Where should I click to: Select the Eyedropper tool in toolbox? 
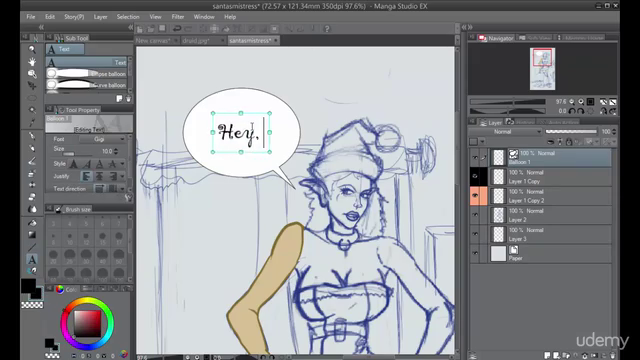pyautogui.click(x=32, y=122)
